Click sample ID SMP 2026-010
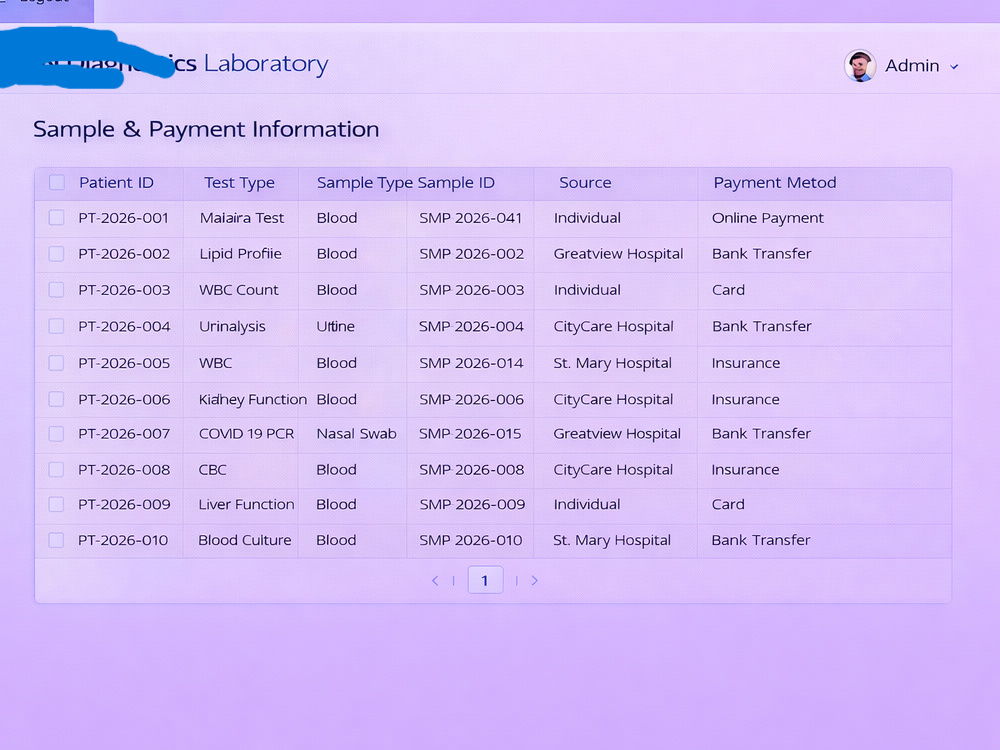This screenshot has height=750, width=1000. (x=471, y=540)
